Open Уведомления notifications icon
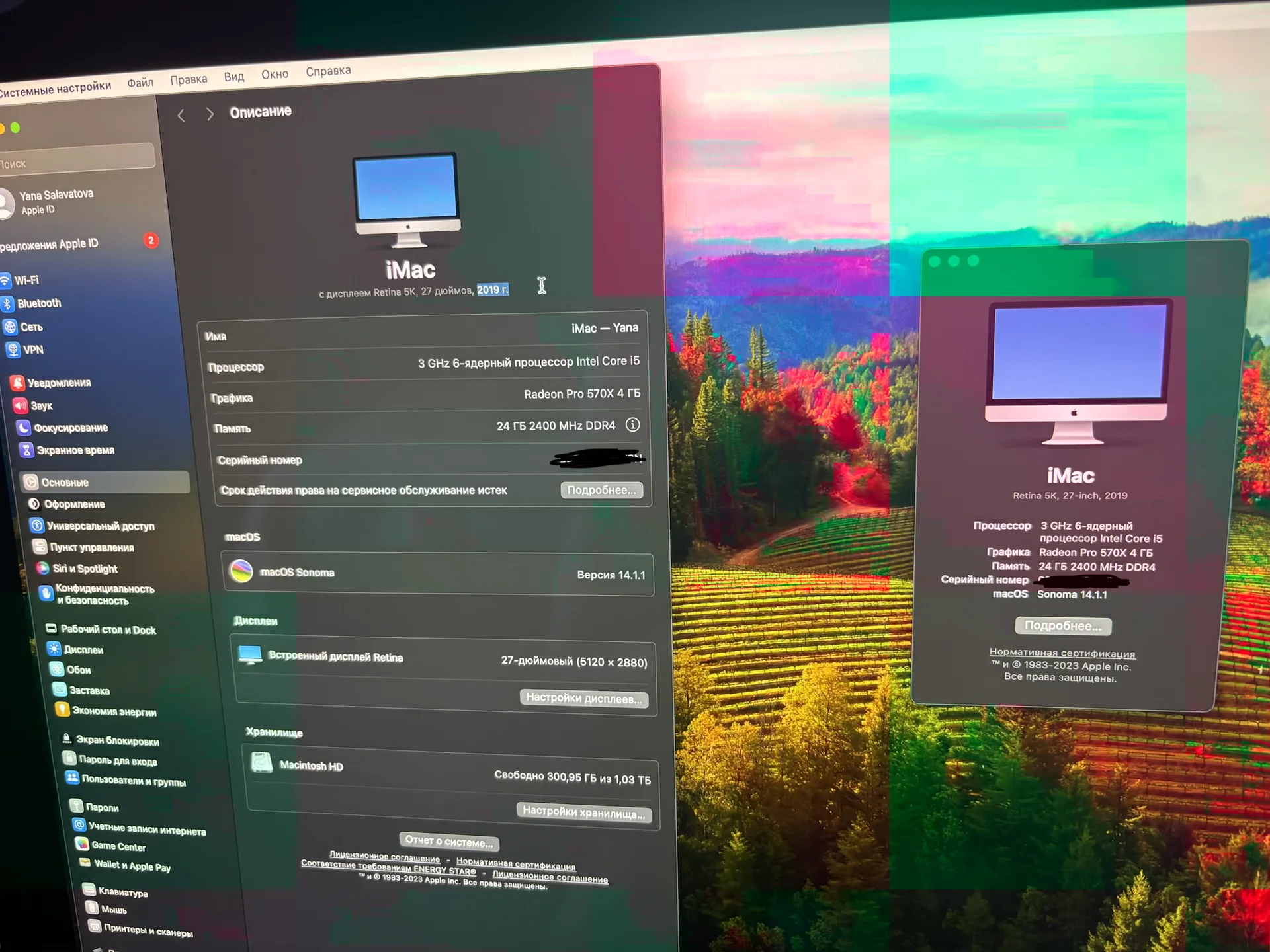 pos(18,383)
